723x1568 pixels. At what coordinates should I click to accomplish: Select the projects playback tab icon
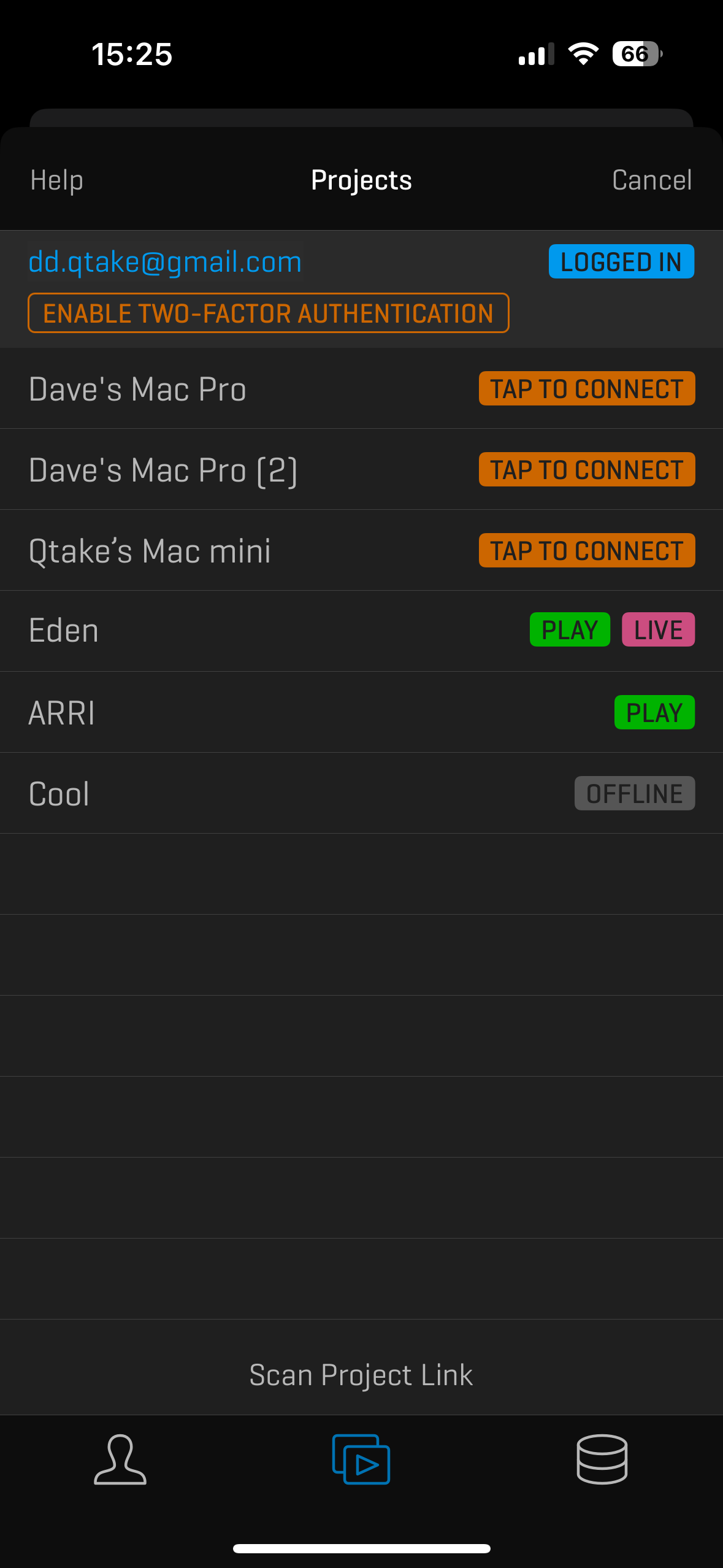point(361,1459)
